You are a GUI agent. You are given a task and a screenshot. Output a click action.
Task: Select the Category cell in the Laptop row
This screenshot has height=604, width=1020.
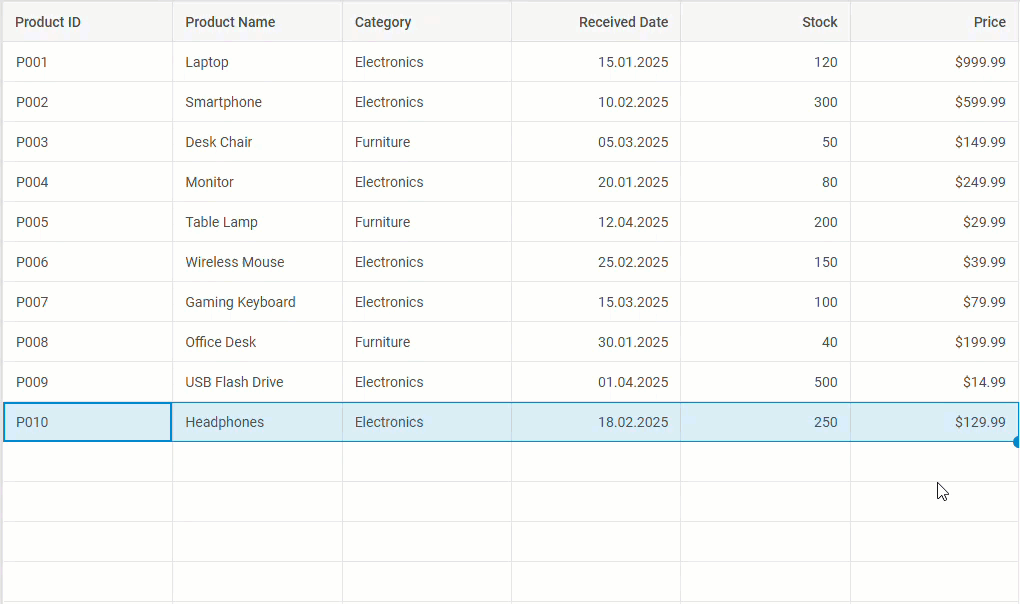[x=427, y=62]
